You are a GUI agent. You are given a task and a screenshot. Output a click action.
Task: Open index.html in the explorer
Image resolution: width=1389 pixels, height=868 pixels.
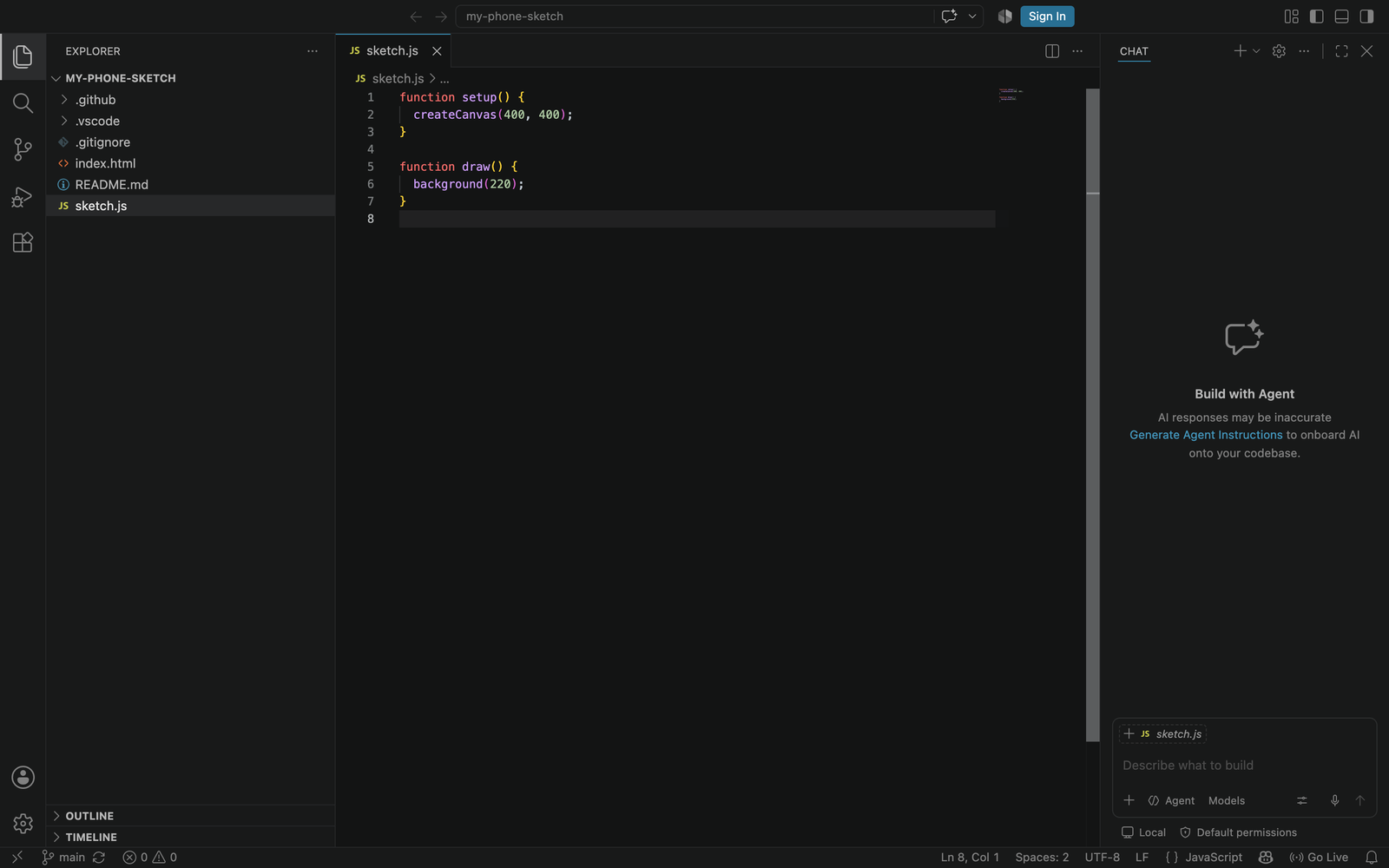[x=190, y=163]
